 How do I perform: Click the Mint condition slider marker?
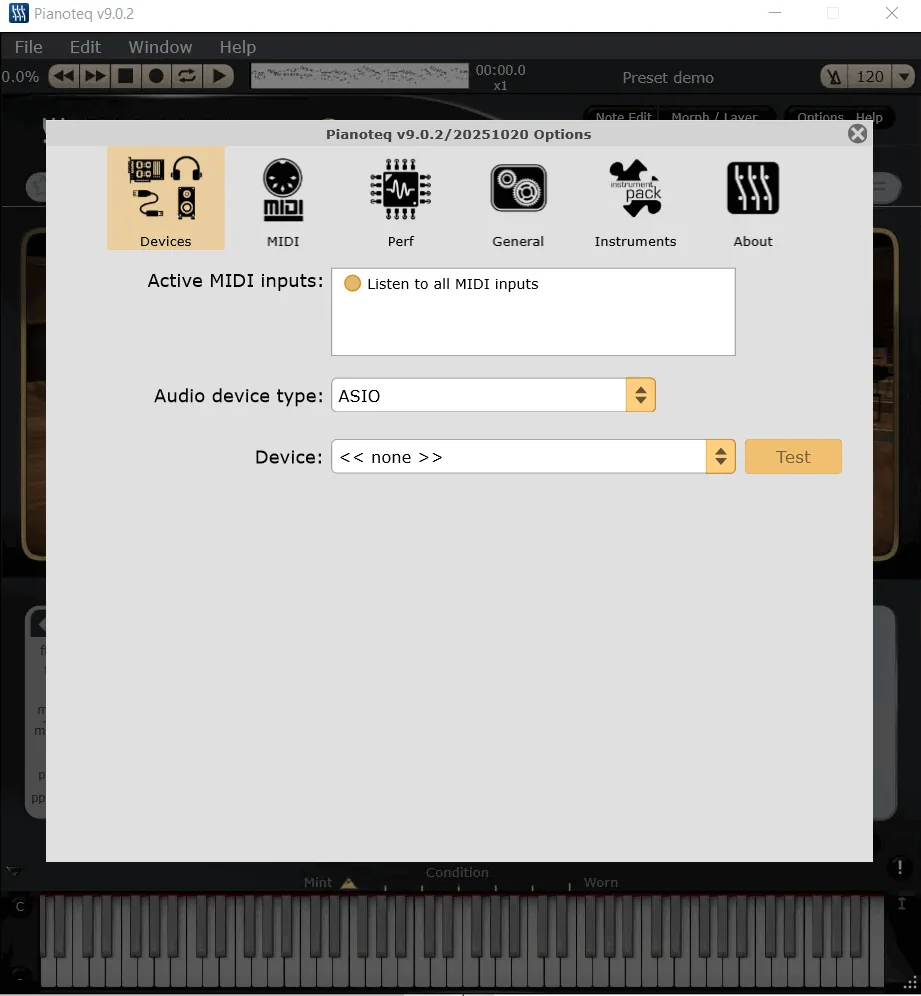coord(349,883)
